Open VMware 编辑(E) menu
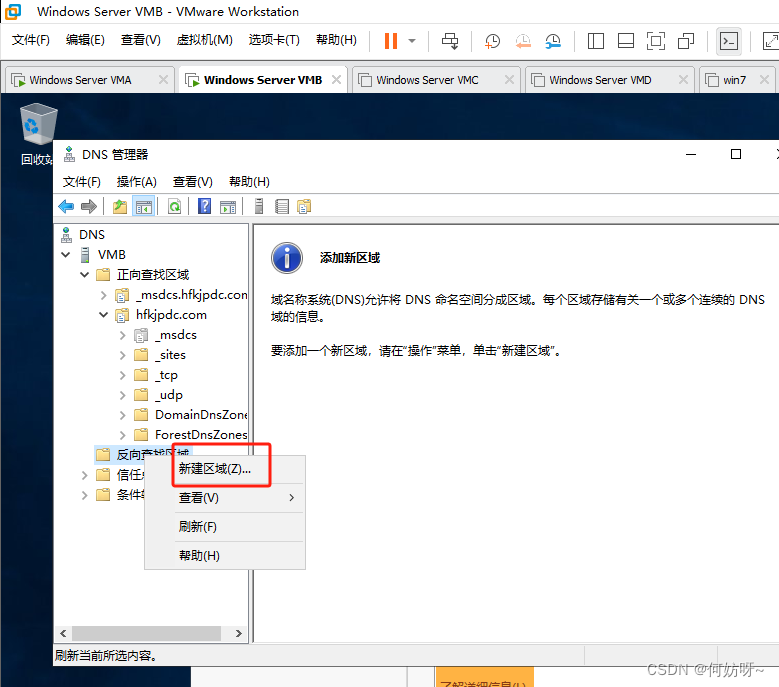 pos(85,40)
